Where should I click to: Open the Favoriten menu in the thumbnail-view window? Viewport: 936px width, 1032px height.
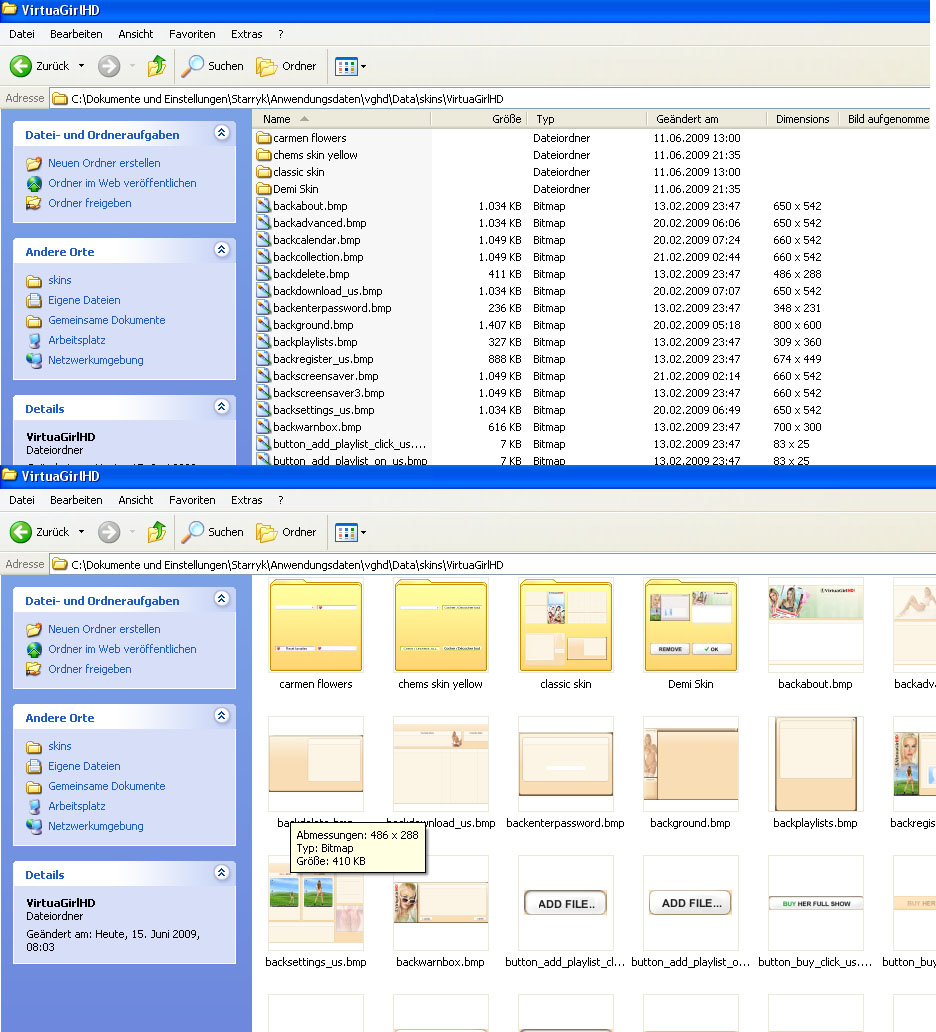[192, 500]
